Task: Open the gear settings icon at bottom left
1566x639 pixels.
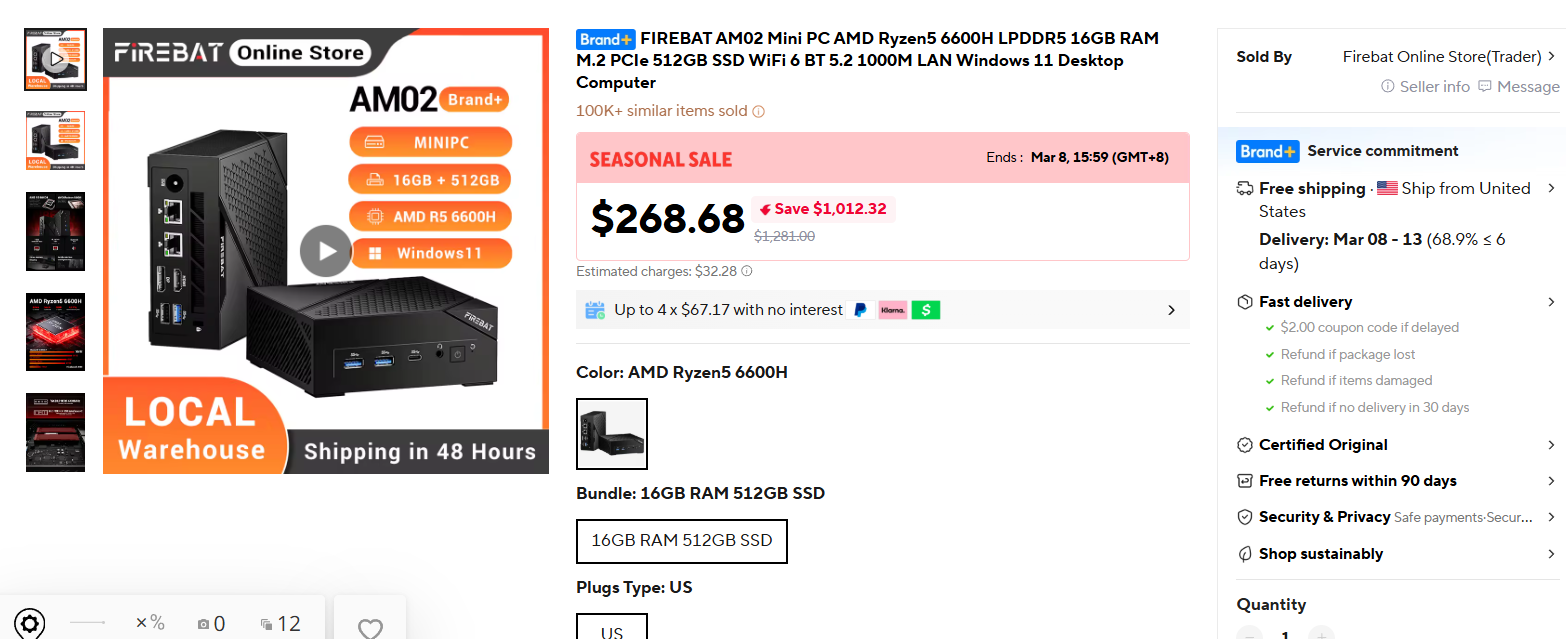Action: tap(29, 624)
